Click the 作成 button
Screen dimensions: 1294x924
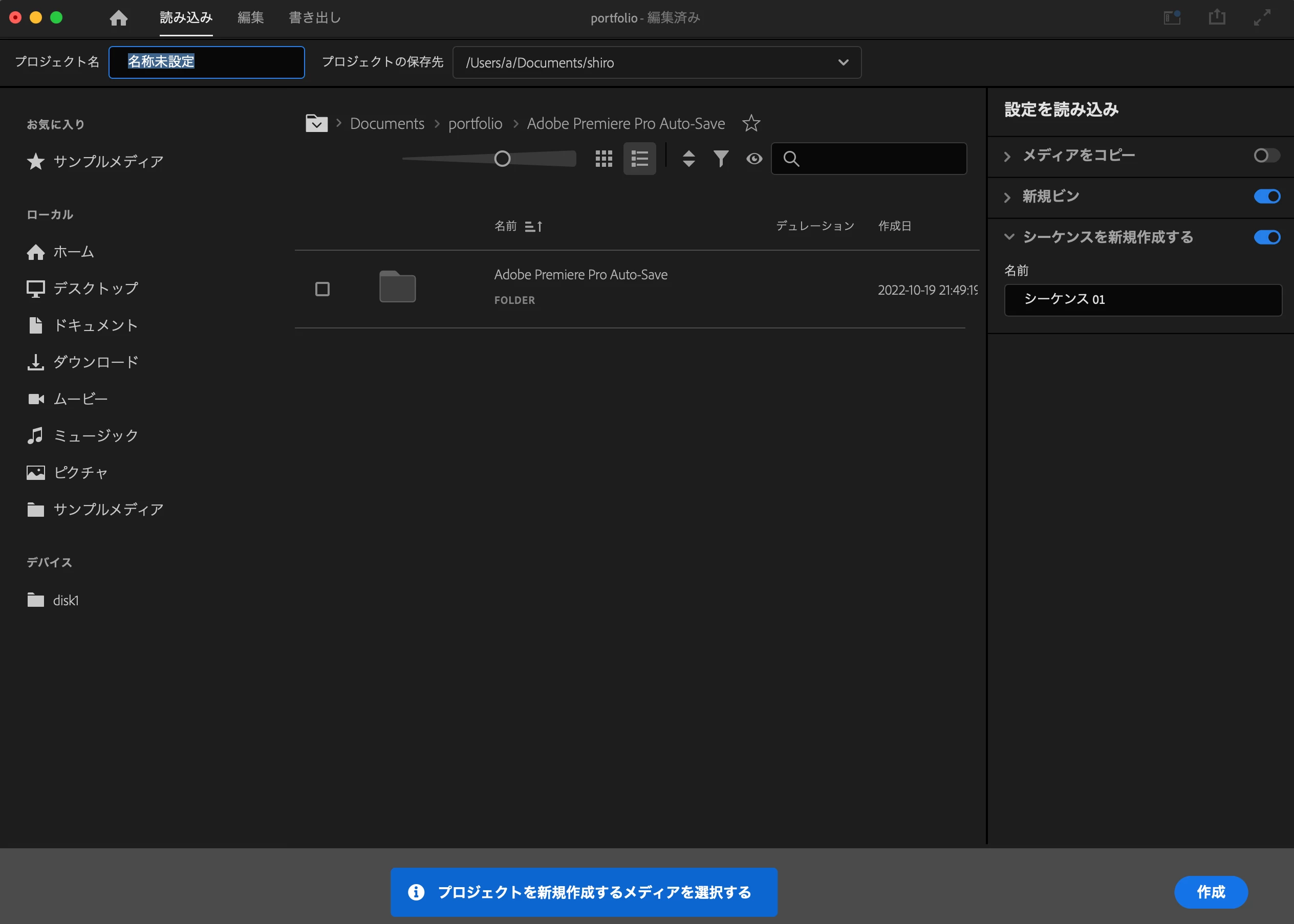[1211, 892]
